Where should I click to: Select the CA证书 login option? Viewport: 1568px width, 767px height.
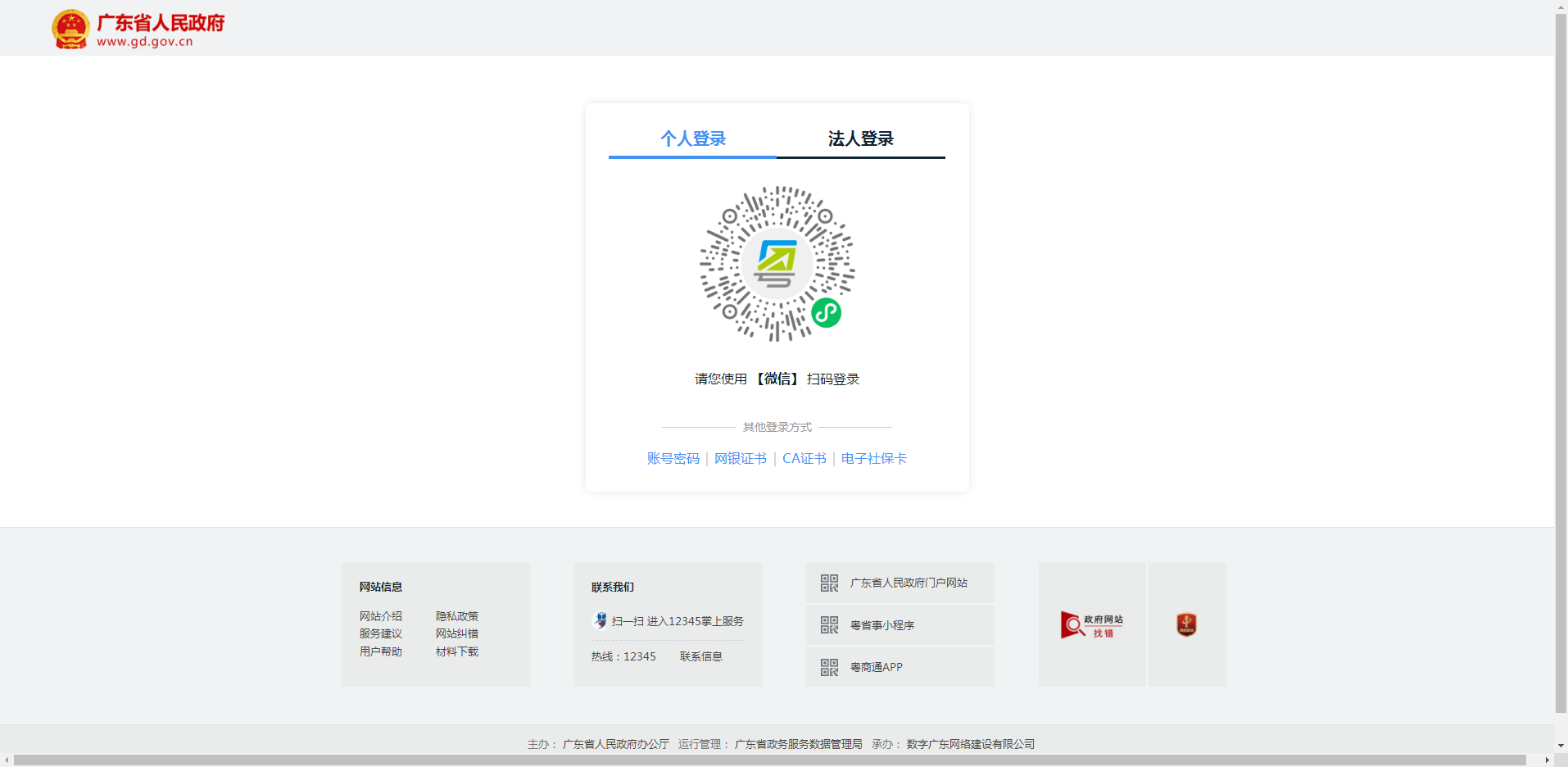point(804,459)
